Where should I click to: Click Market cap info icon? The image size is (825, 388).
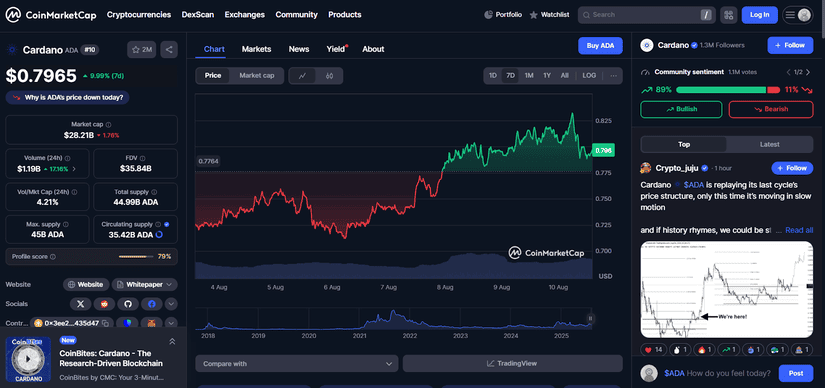click(108, 125)
